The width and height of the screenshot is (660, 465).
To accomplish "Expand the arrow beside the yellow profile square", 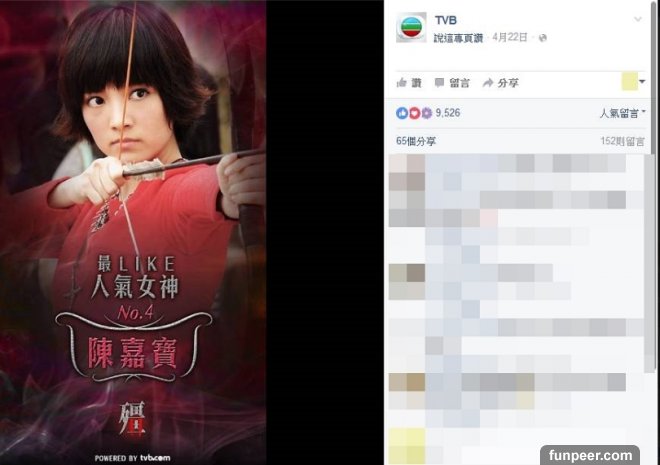I will pyautogui.click(x=642, y=81).
